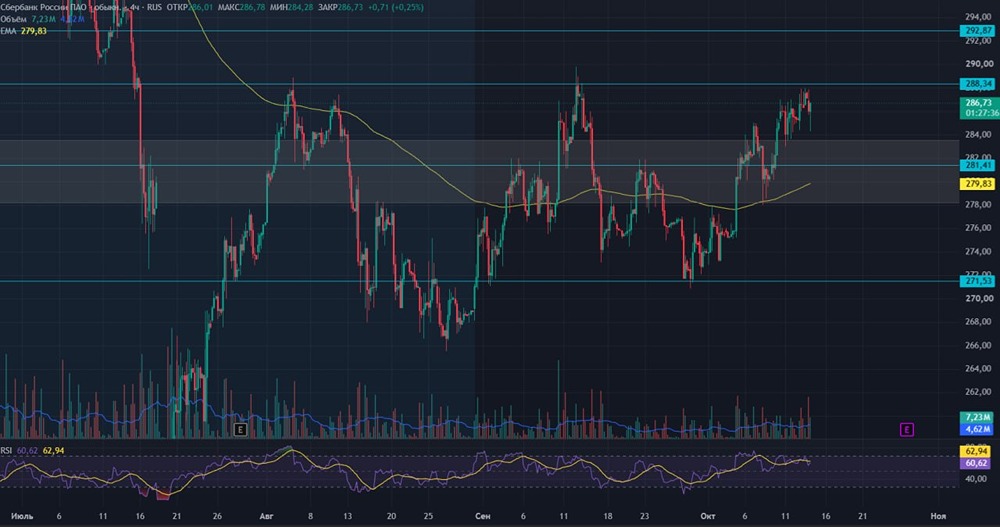Click the 284,00 price axis tick
This screenshot has height=527, width=1000.
click(979, 135)
